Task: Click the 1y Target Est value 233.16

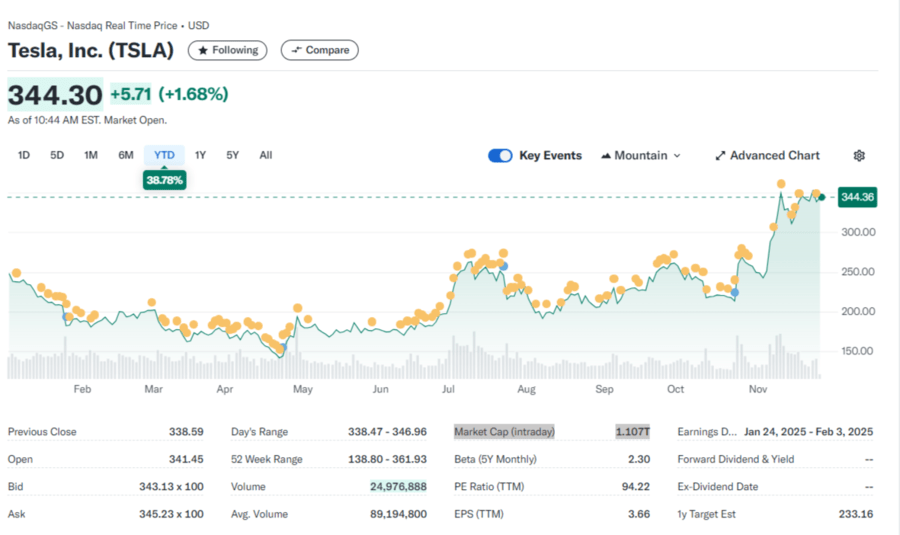Action: click(856, 514)
